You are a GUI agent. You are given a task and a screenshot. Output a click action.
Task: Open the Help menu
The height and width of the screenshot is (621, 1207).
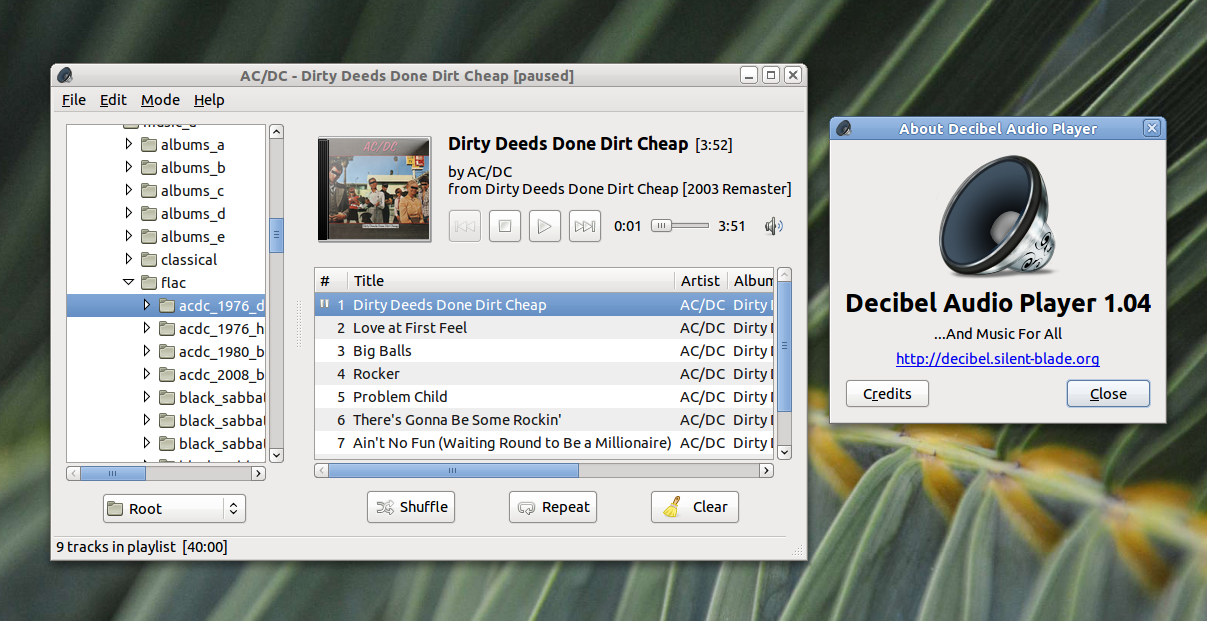pyautogui.click(x=209, y=100)
